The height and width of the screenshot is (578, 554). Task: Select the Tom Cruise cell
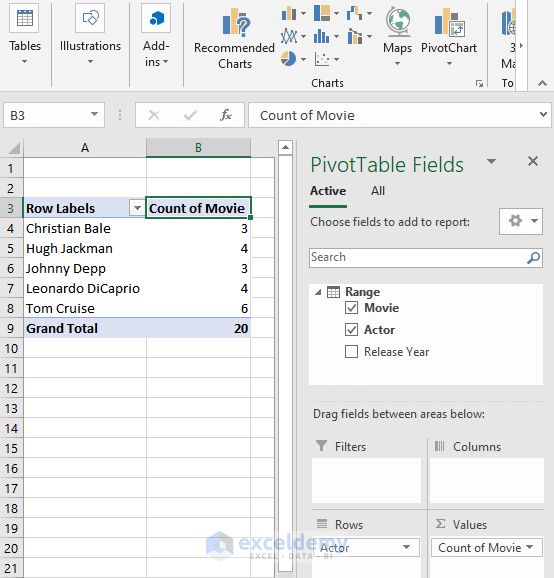(85, 309)
